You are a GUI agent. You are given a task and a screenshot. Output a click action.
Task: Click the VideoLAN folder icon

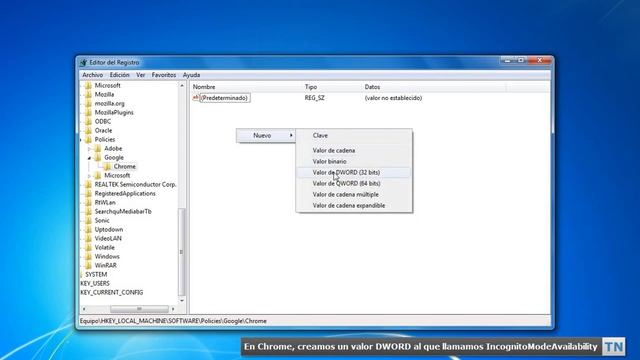pyautogui.click(x=88, y=238)
